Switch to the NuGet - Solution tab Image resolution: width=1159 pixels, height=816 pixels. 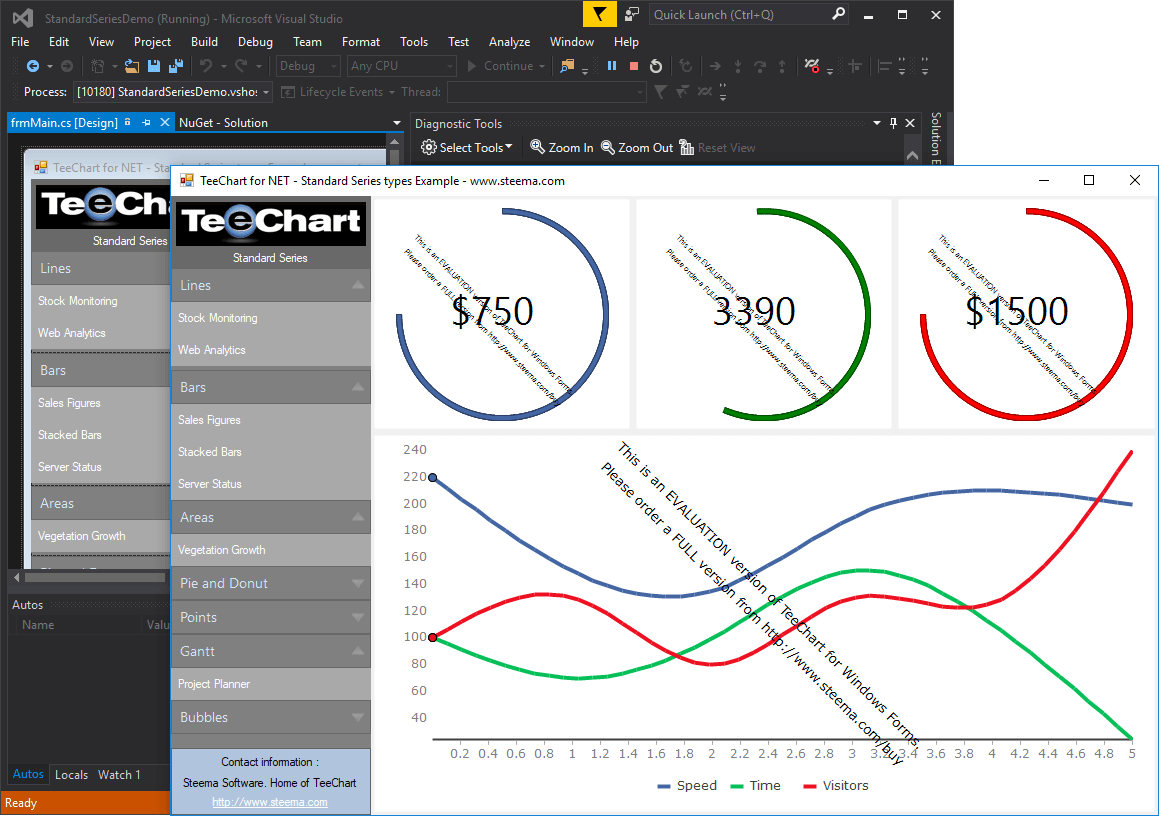click(223, 123)
